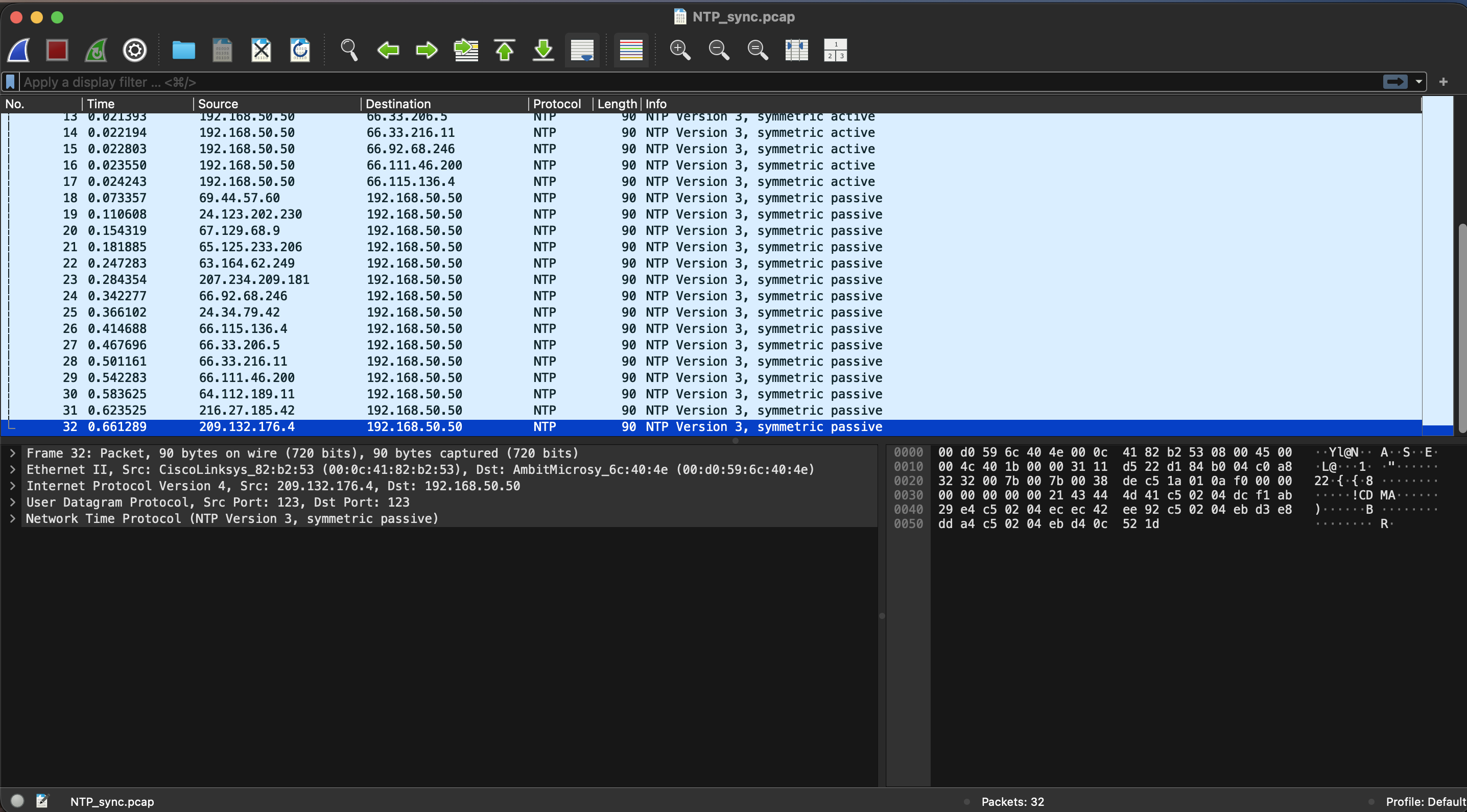The width and height of the screenshot is (1467, 812).
Task: Toggle packet colorization rules
Action: [x=631, y=50]
